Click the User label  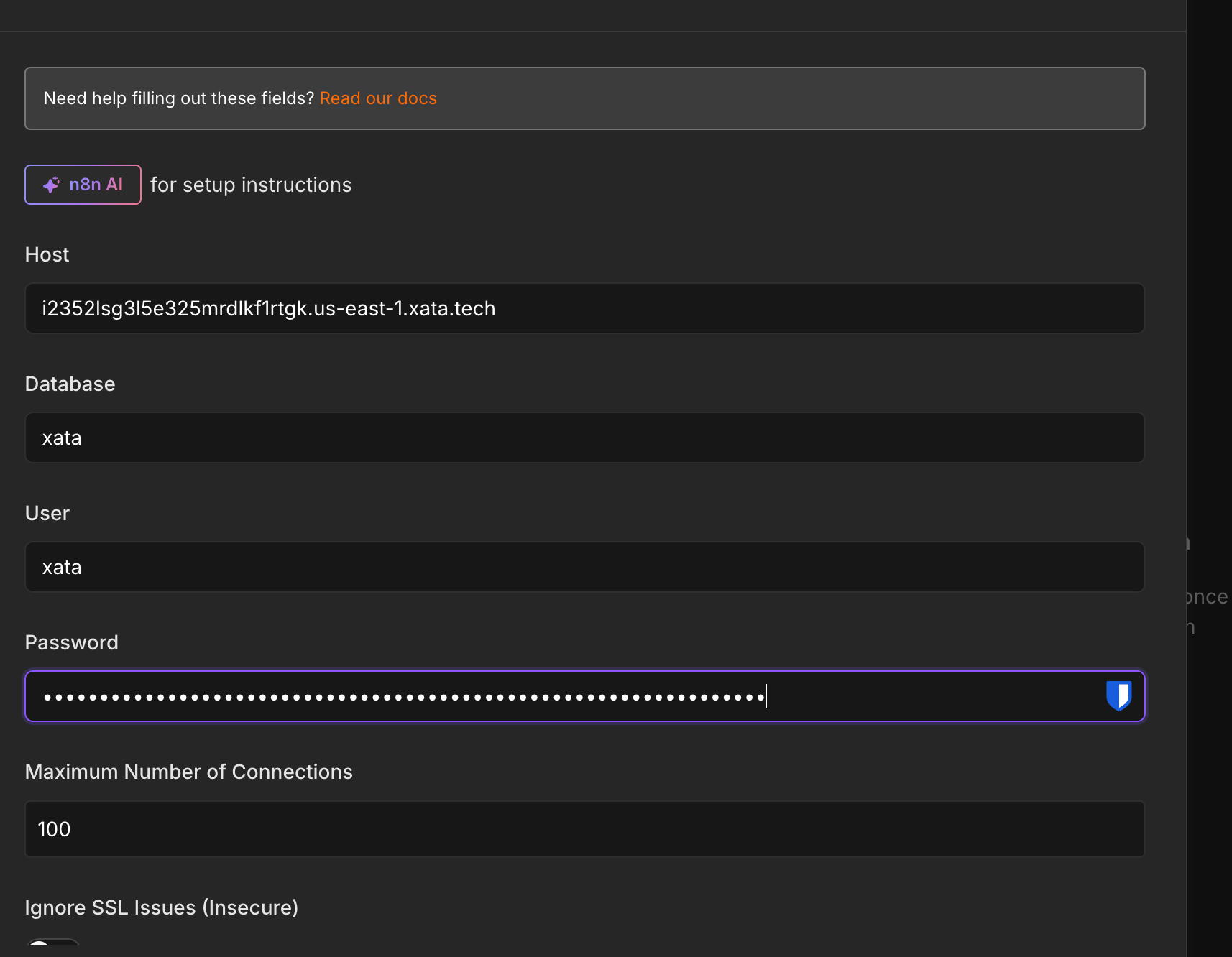47,513
